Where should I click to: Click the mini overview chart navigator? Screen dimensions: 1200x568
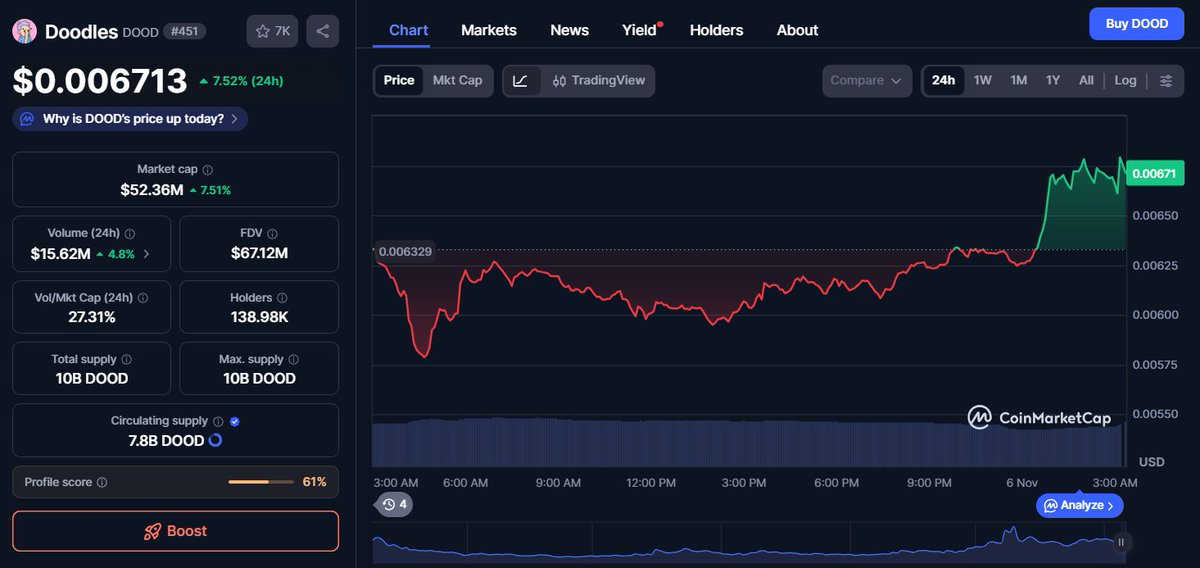point(747,544)
